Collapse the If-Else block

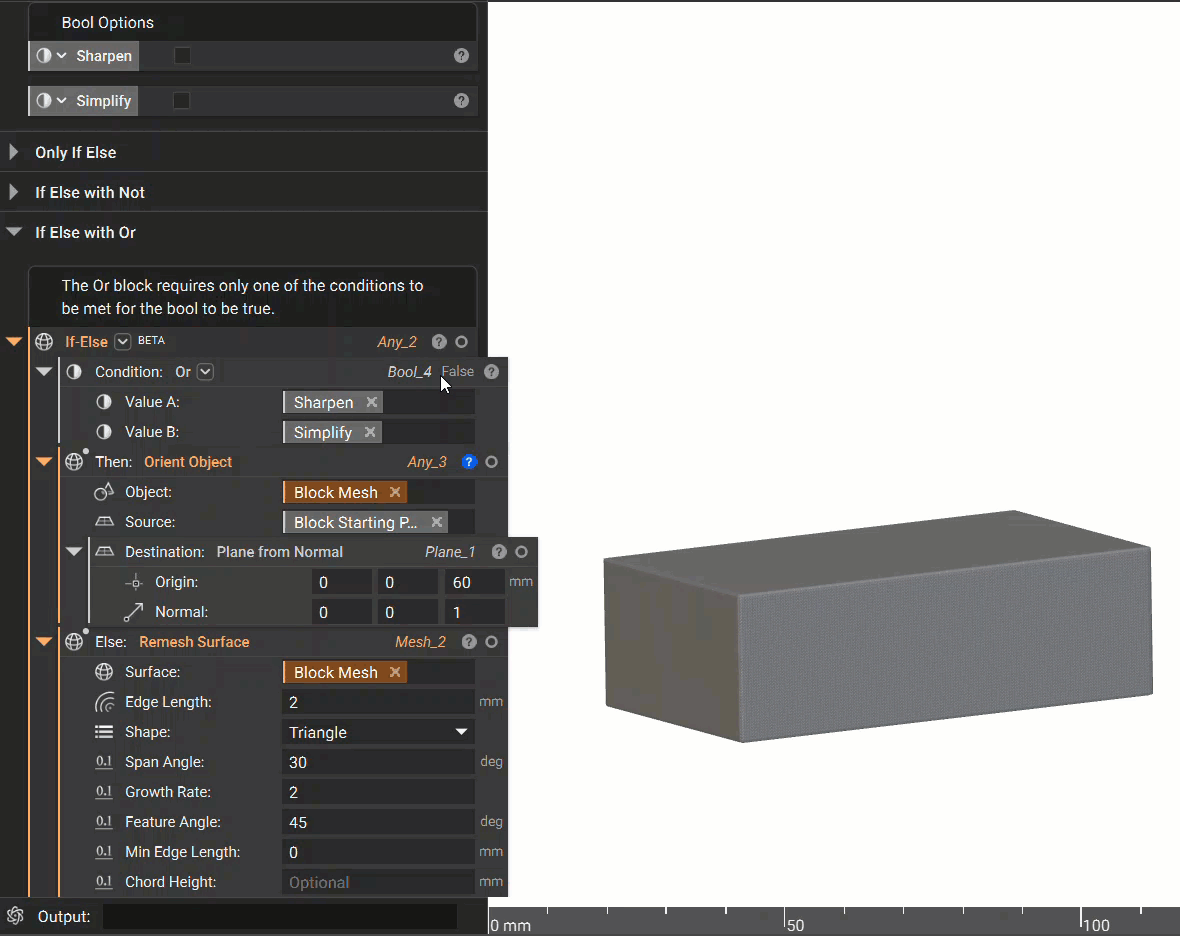(x=14, y=342)
